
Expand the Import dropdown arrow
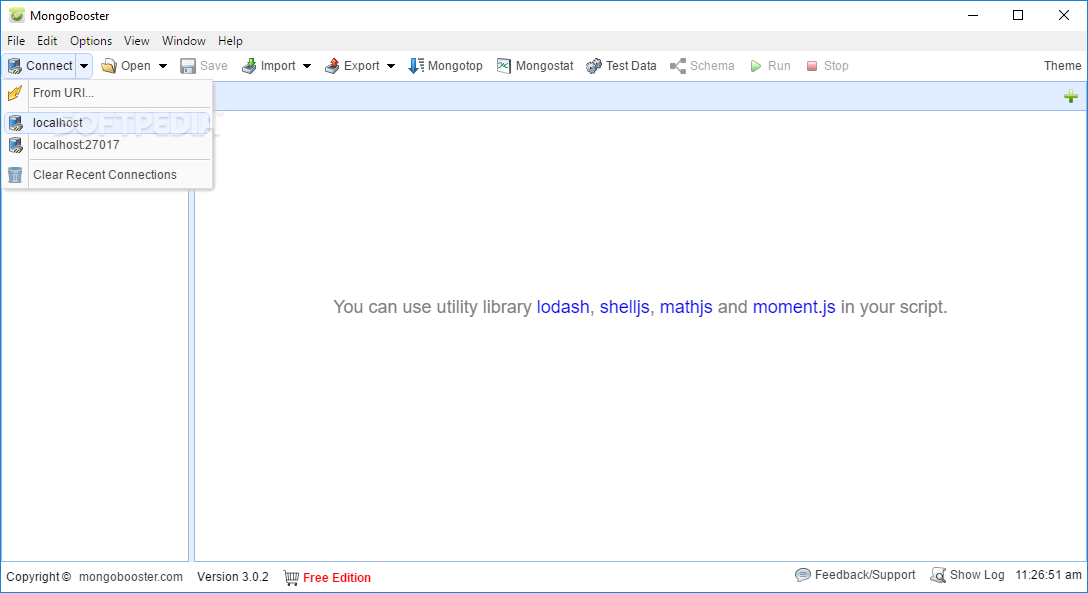pos(307,66)
